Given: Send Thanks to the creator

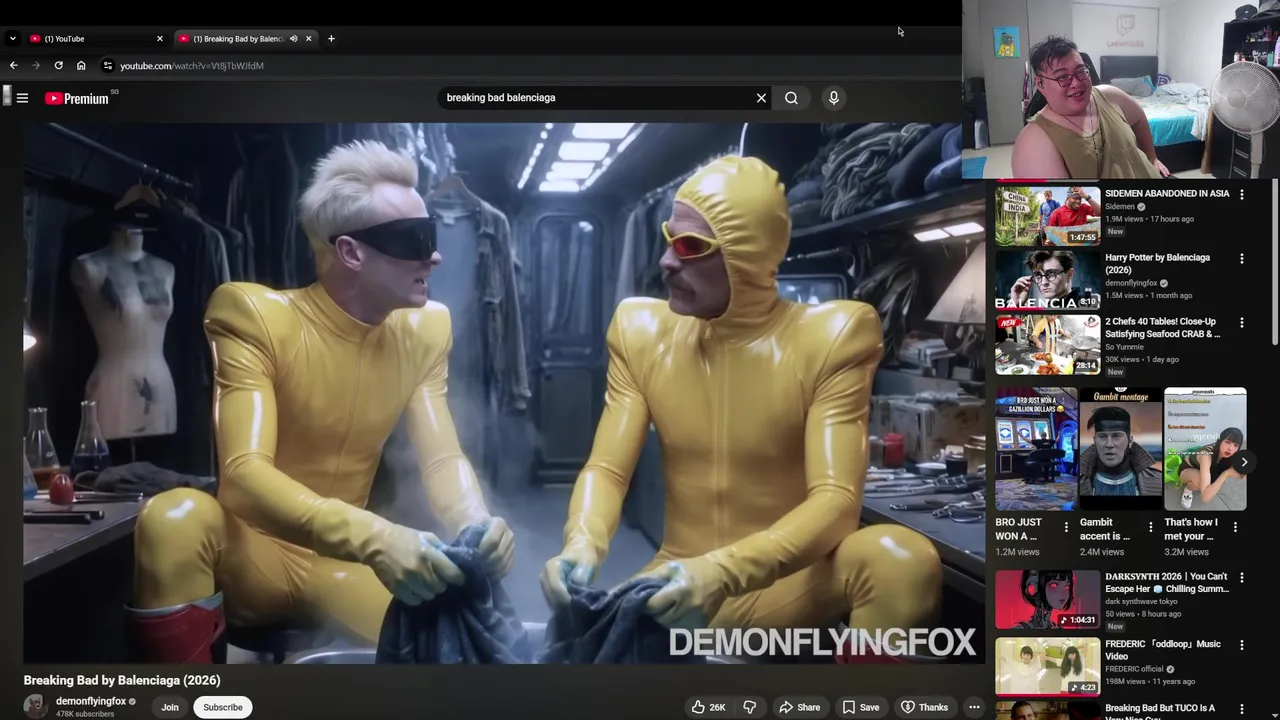Looking at the screenshot, I should click(x=924, y=707).
